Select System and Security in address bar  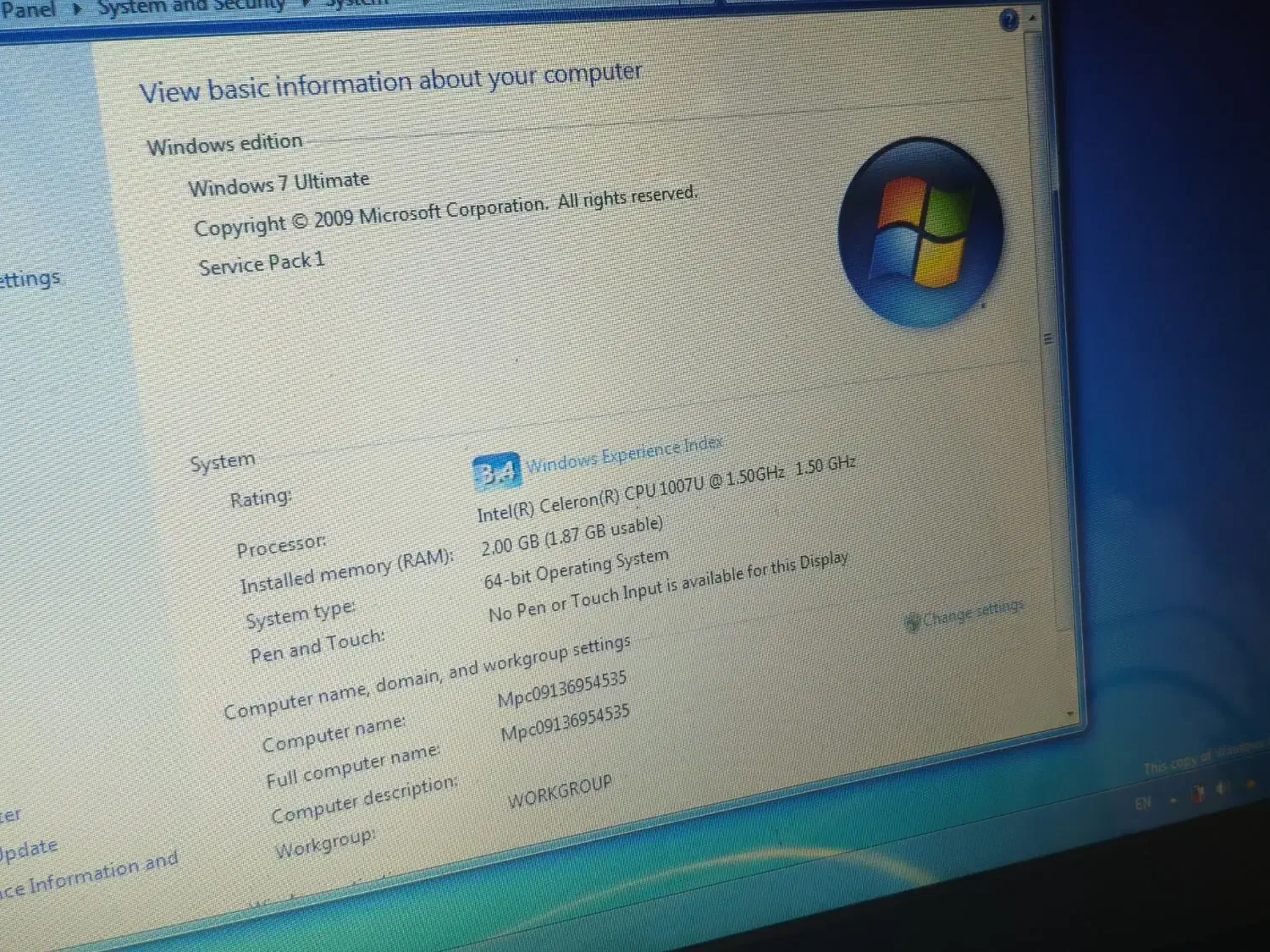pyautogui.click(x=191, y=7)
